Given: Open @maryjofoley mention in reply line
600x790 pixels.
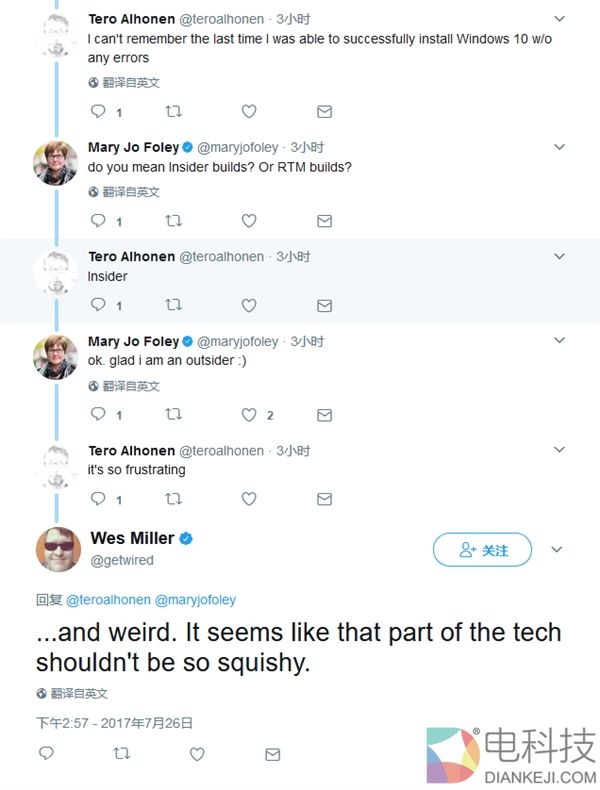Looking at the screenshot, I should tap(195, 600).
